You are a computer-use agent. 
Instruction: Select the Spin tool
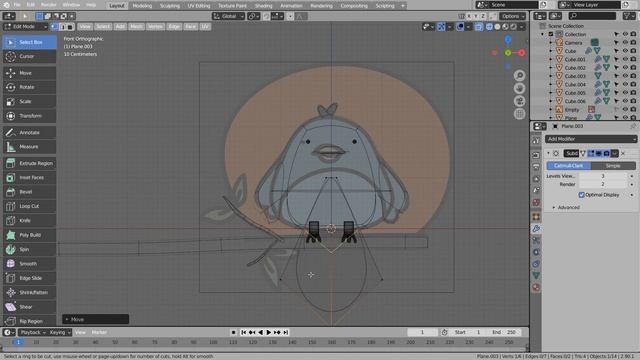[29, 249]
